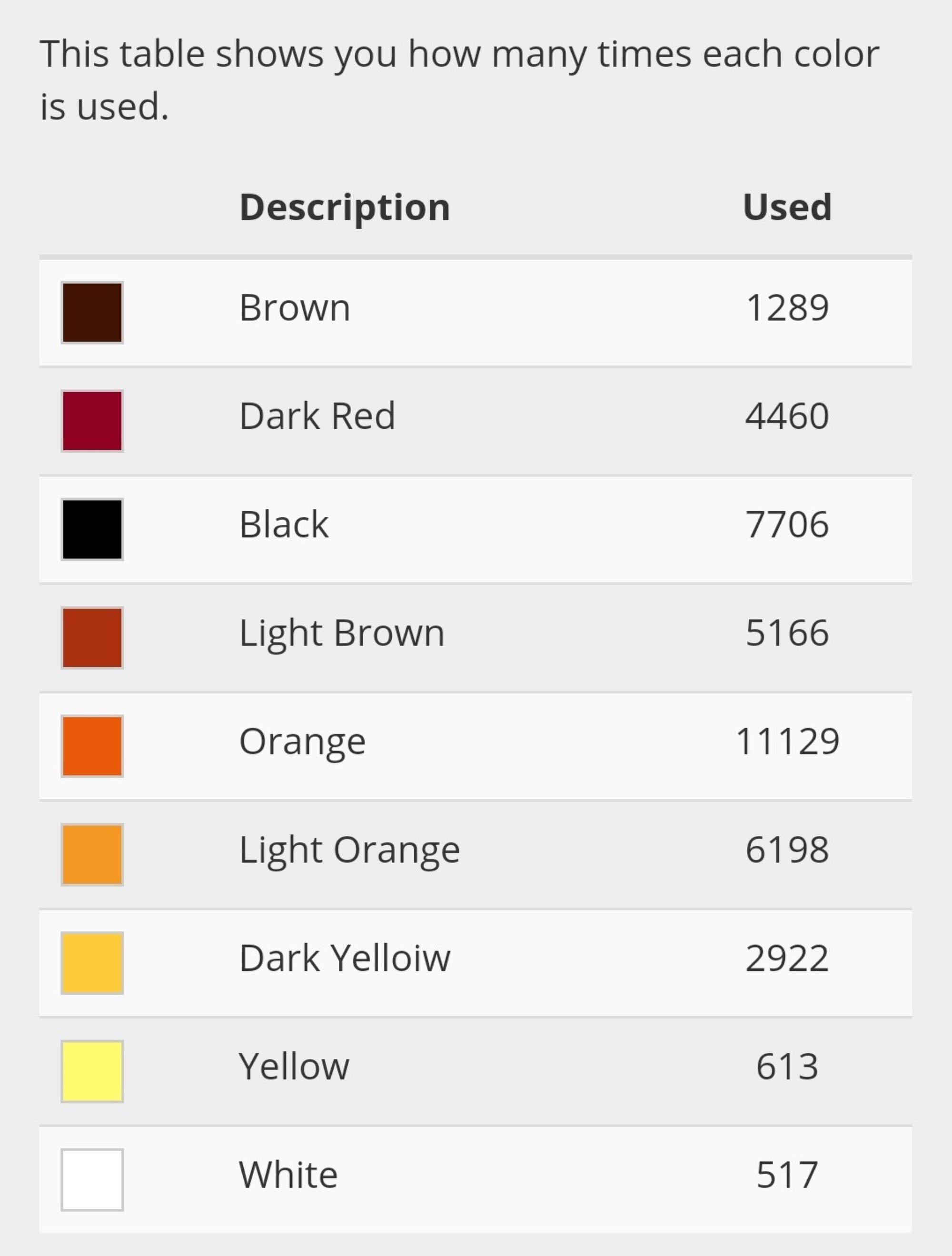Select the White color swatch
Screen dimensions: 952x1256
pyautogui.click(x=92, y=1180)
